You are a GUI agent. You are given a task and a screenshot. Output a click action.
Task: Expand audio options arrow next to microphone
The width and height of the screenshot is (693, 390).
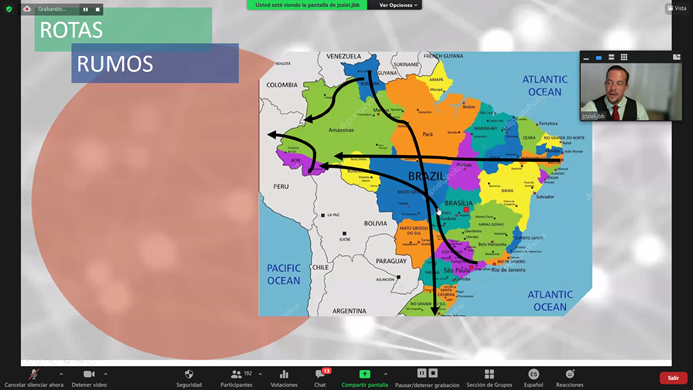click(x=61, y=374)
